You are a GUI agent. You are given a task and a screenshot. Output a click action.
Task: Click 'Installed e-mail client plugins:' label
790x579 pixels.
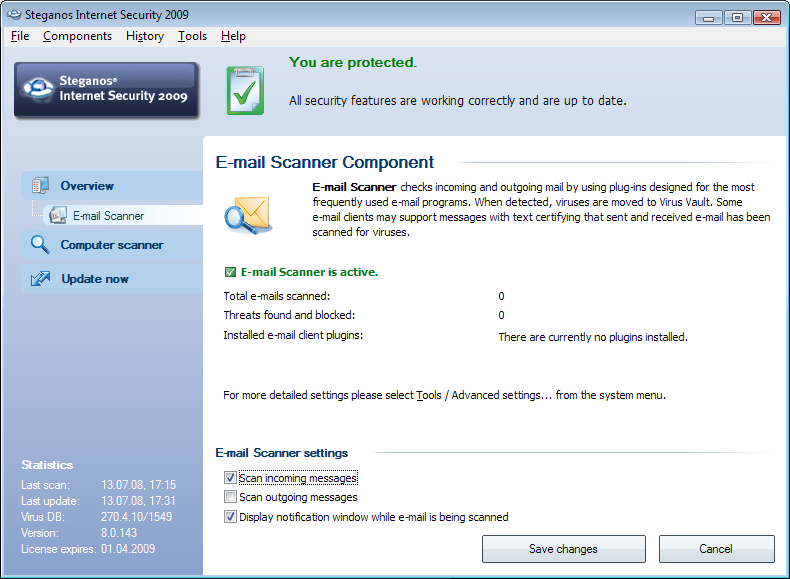[293, 335]
